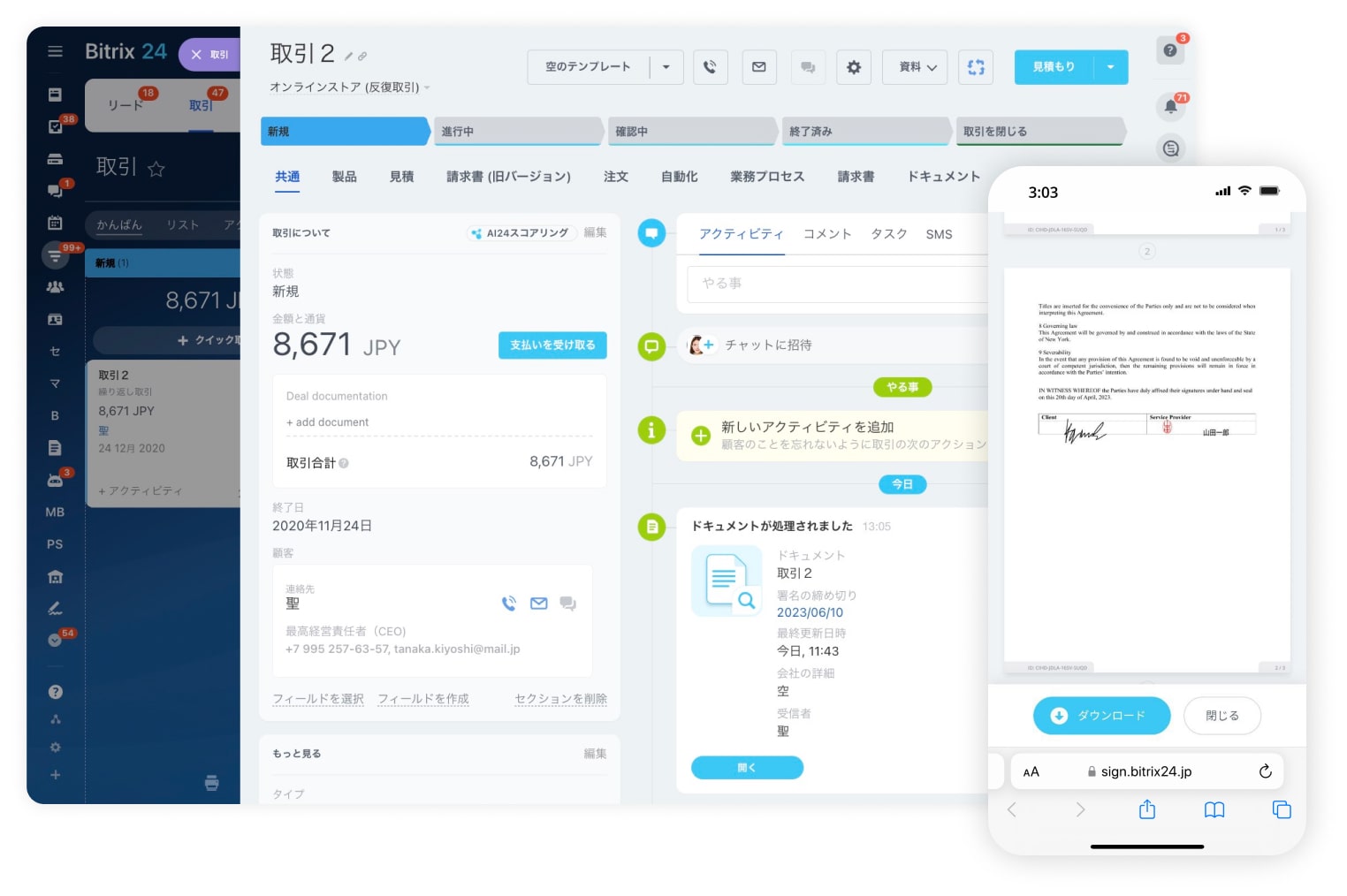This screenshot has width=1347, height=896.
Task: Switch to the コメント timeline tab
Action: (827, 234)
